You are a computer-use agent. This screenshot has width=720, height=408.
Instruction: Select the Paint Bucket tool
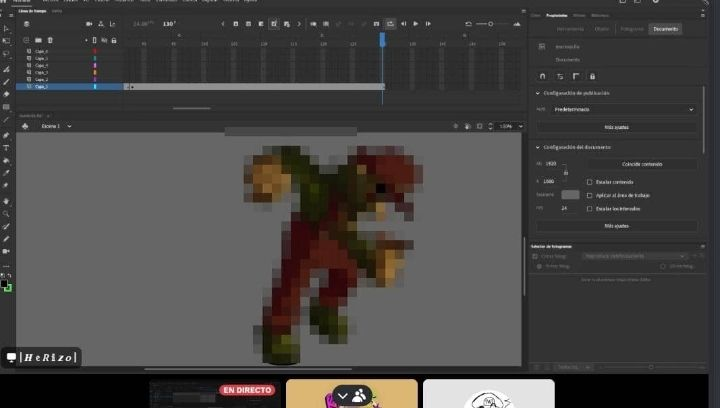(x=6, y=161)
